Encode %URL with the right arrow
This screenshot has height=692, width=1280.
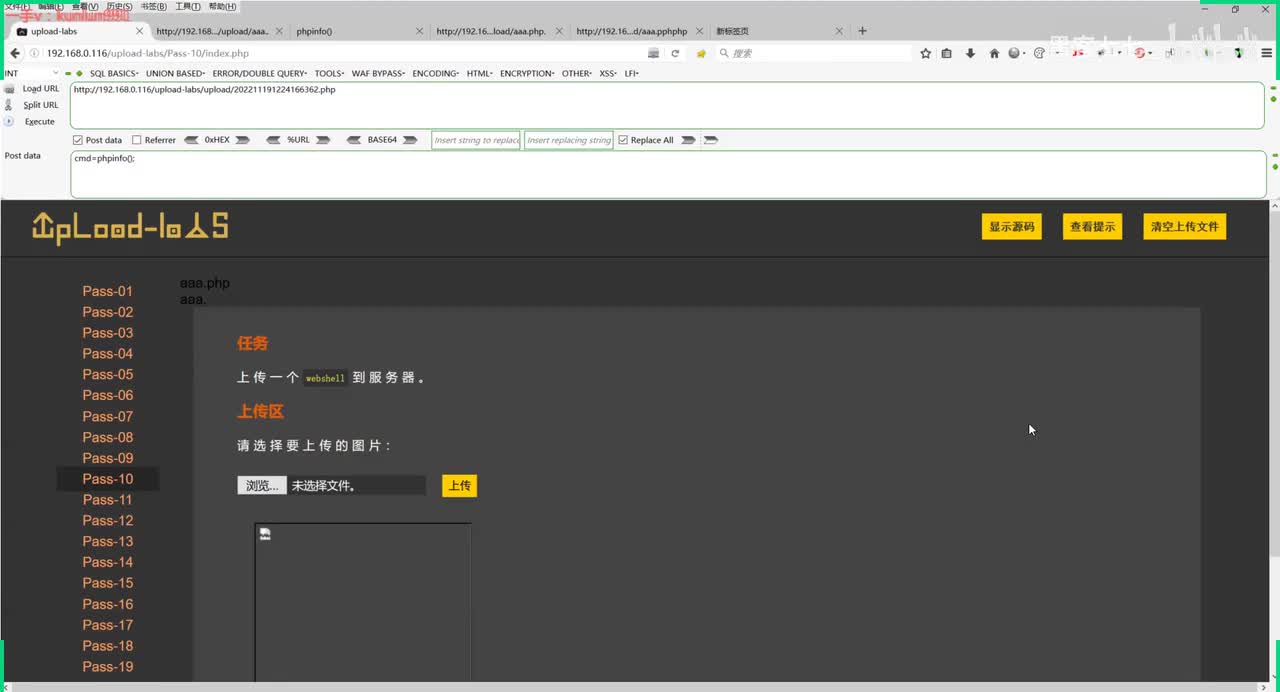(x=323, y=140)
